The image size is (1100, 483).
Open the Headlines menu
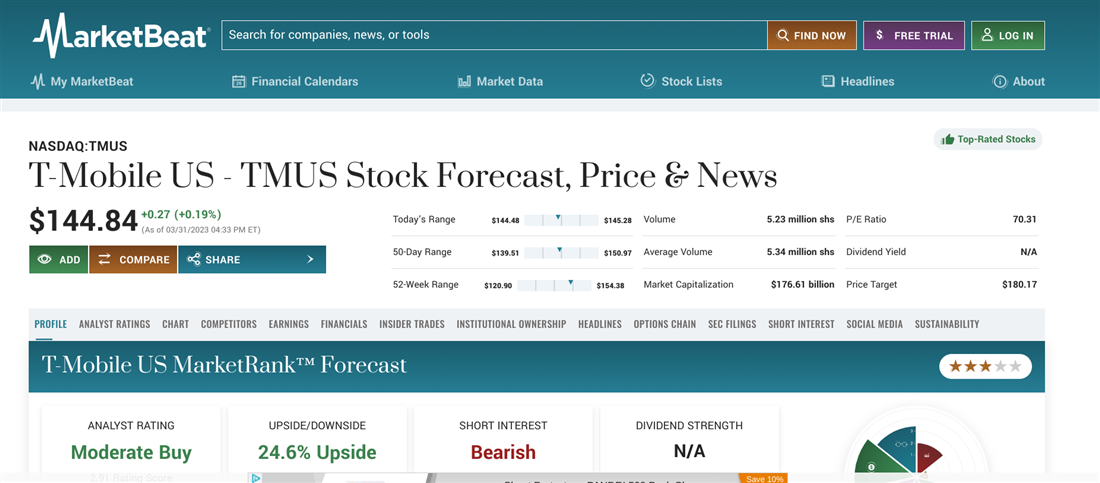(x=858, y=81)
